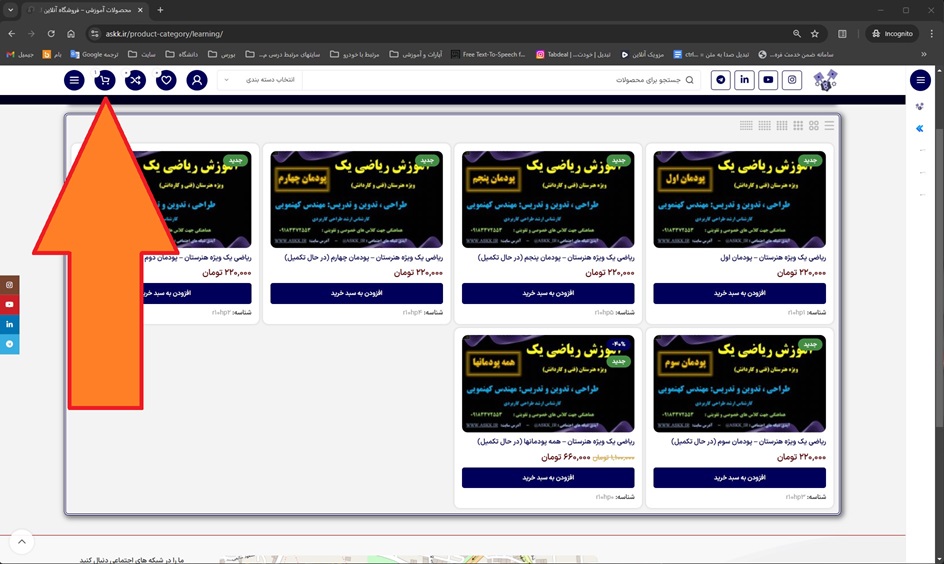The height and width of the screenshot is (564, 944).
Task: Open the Instagram icon in header
Action: tap(792, 80)
